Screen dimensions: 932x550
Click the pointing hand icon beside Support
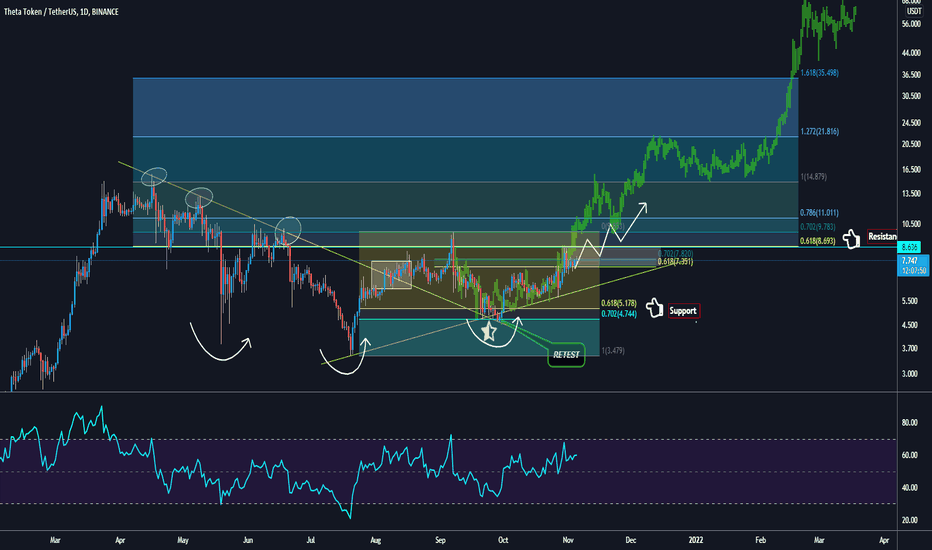coord(654,308)
